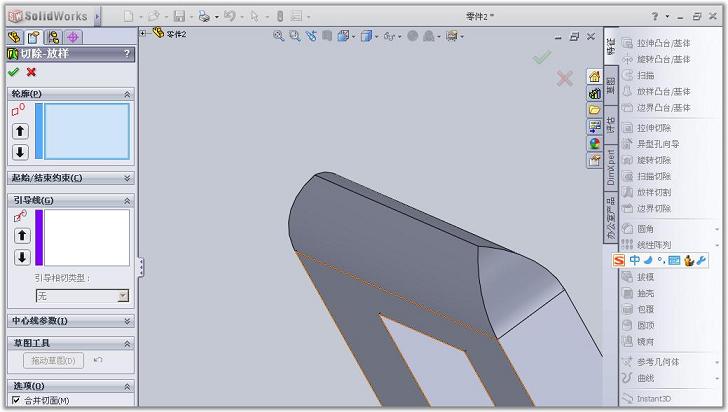Screen dimensions: 728x412
Task: Open the DimXpertManager tab
Action: (73, 37)
